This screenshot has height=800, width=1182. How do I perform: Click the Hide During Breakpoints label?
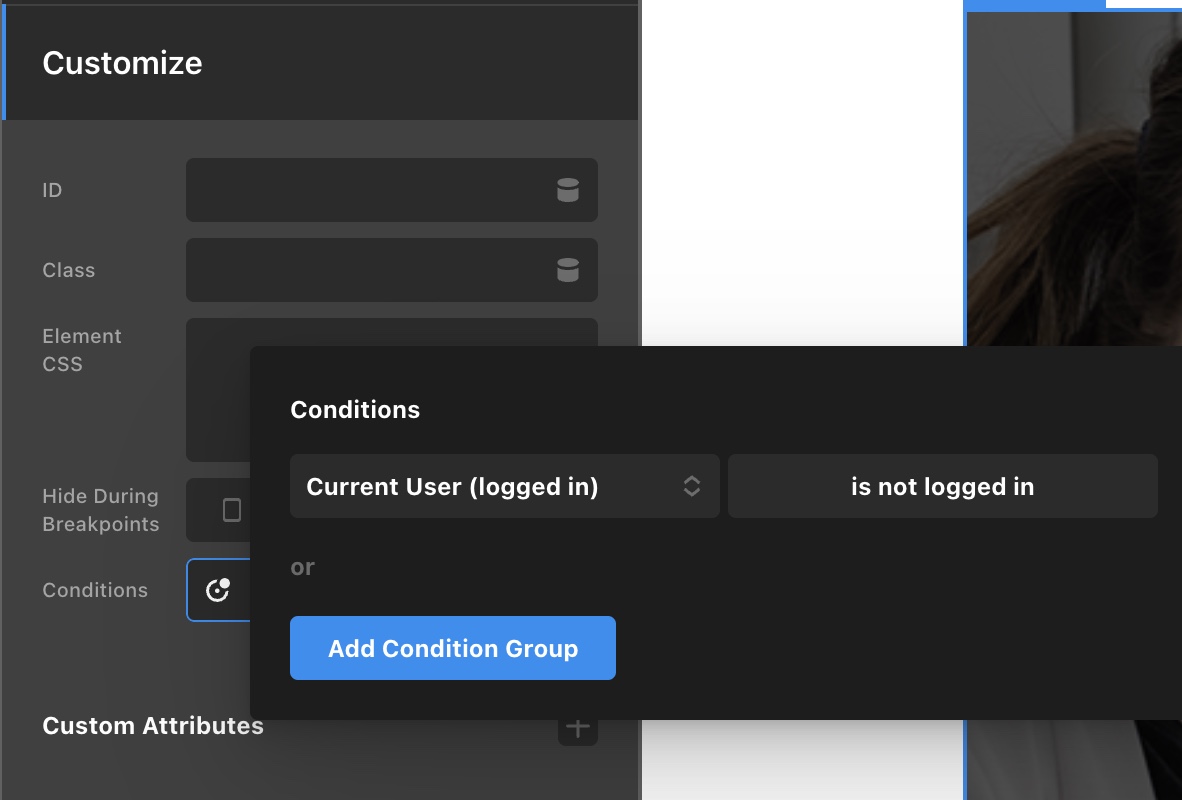pyautogui.click(x=100, y=510)
